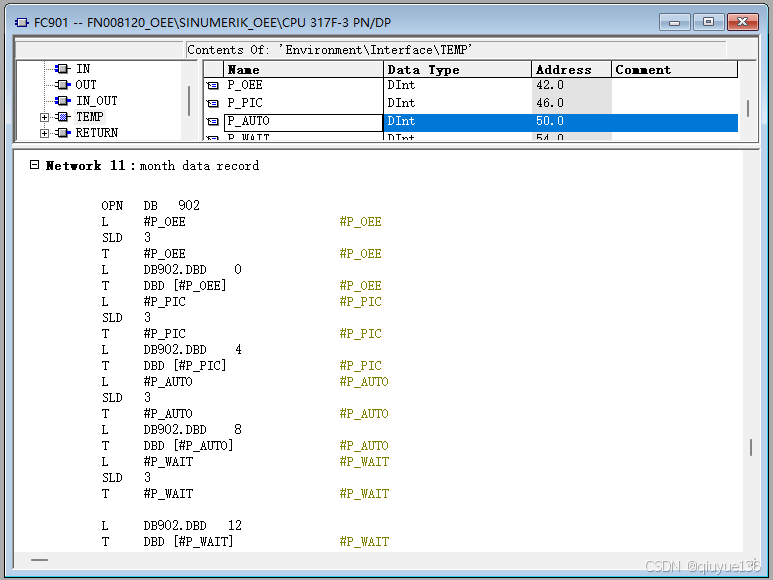Screen dimensions: 773x580
Task: Collapse Network 11 section
Action: pos(34,165)
